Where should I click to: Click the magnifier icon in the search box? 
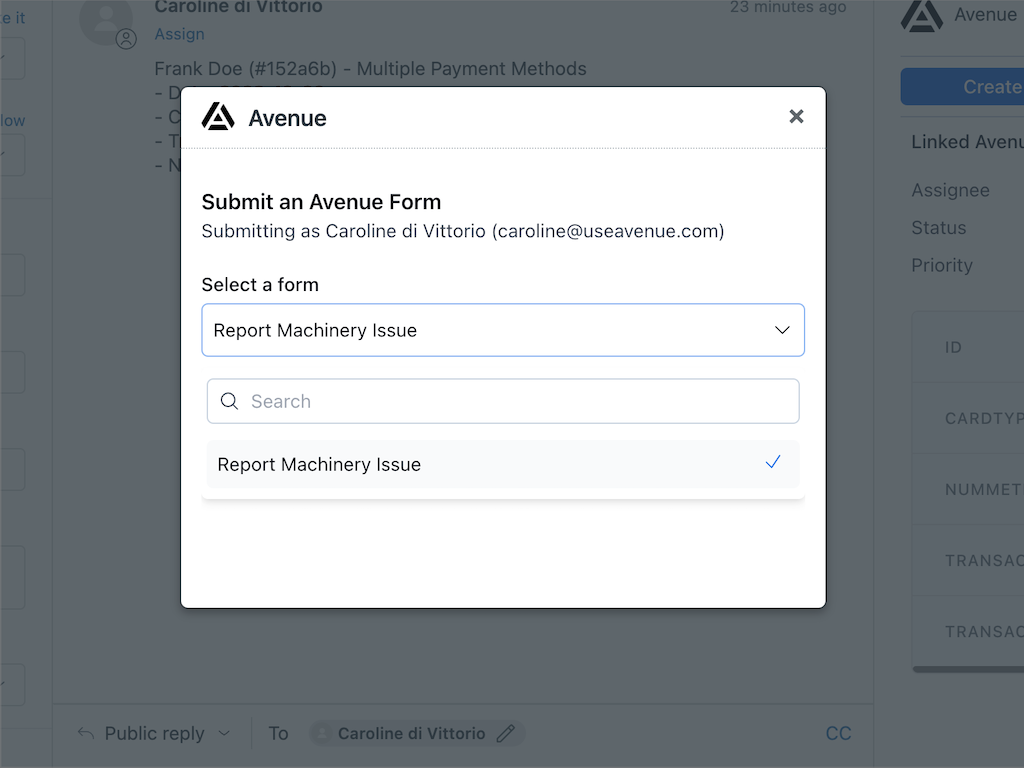pos(229,401)
